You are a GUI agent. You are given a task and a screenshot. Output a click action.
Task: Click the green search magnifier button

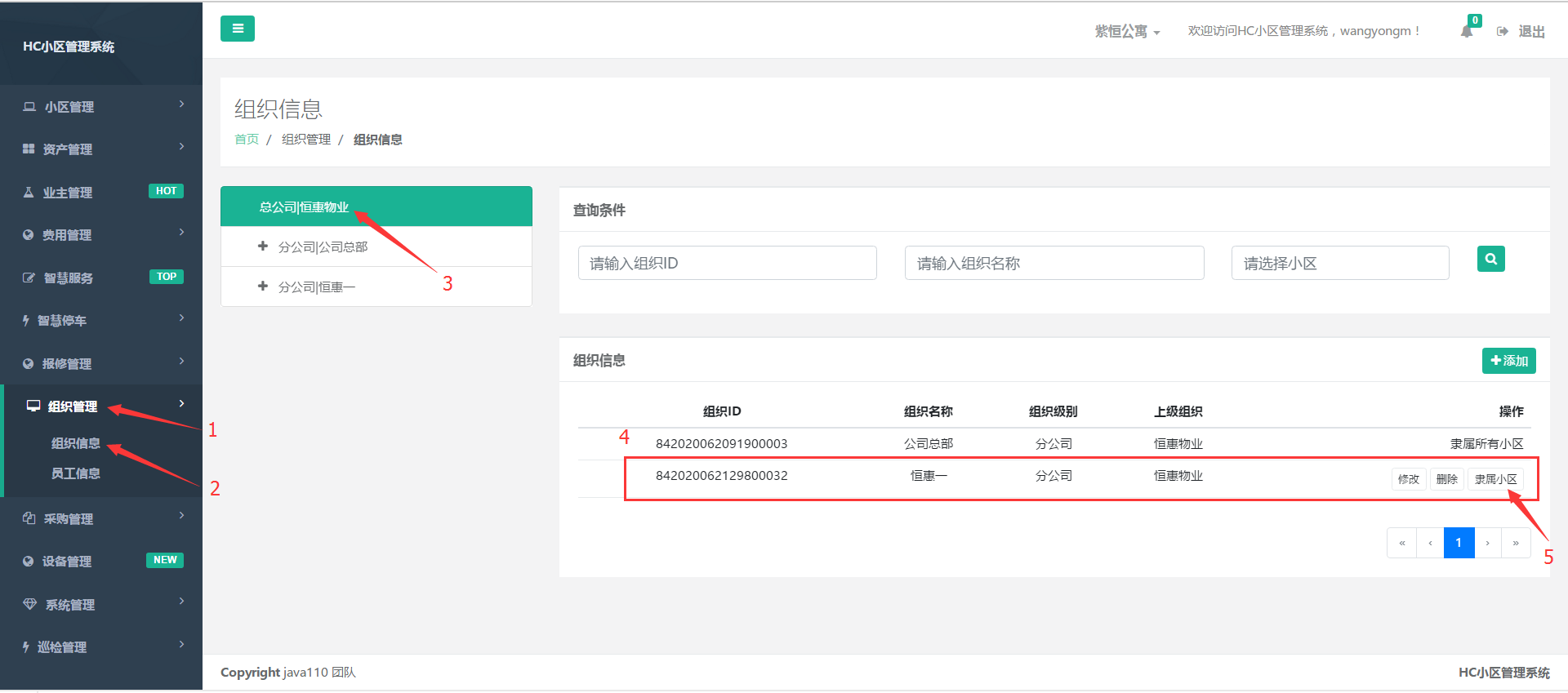pyautogui.click(x=1491, y=259)
